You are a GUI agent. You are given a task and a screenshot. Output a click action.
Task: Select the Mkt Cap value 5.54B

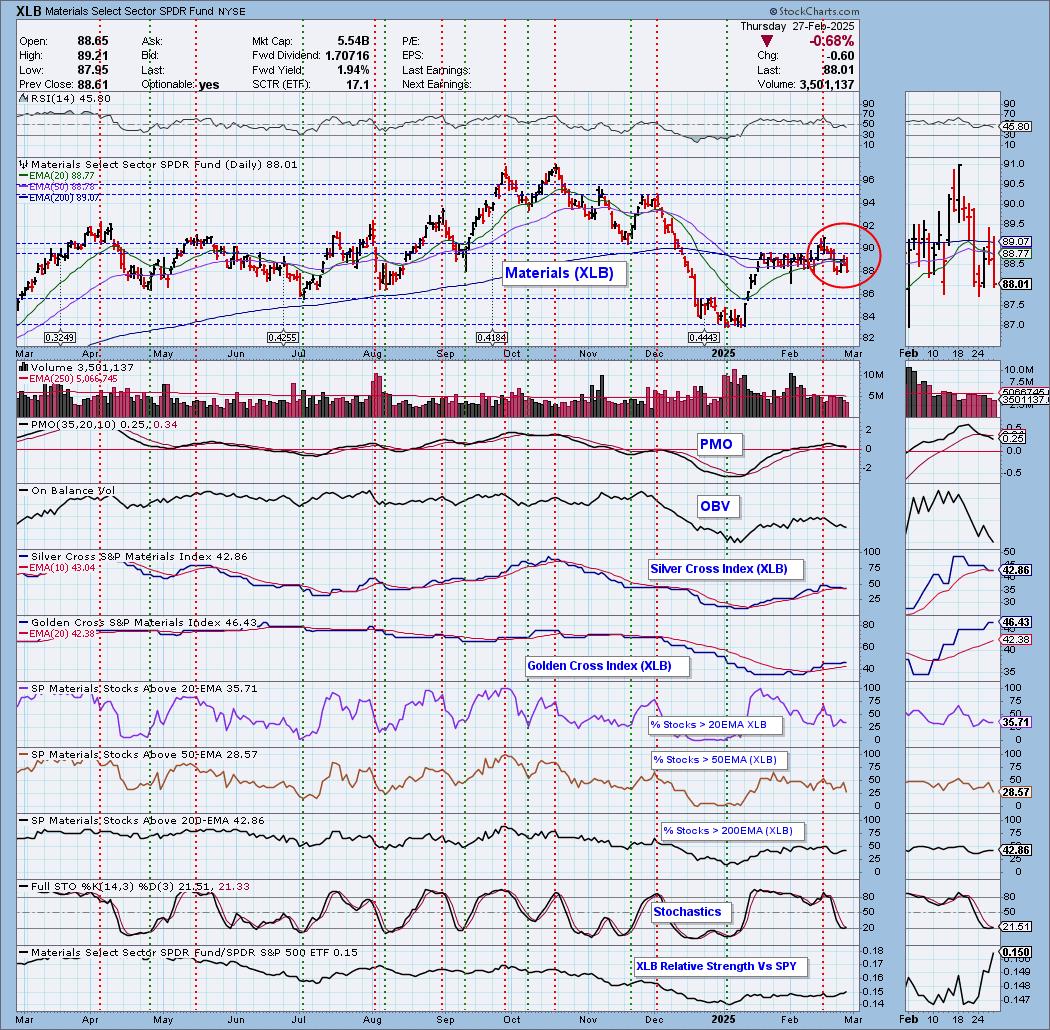click(352, 41)
